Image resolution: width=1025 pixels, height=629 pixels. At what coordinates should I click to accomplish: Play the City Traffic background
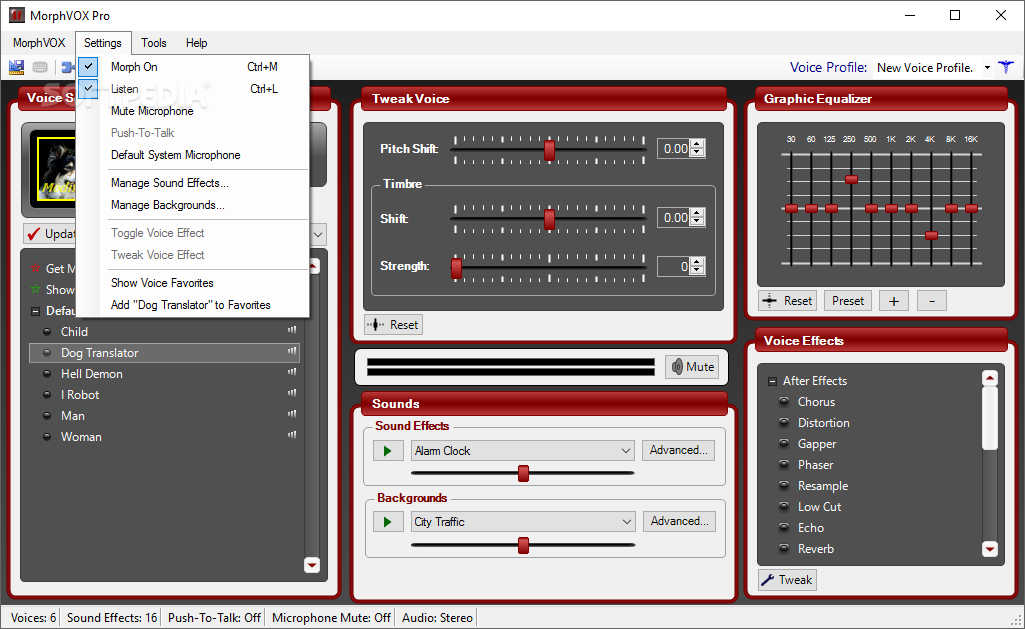tap(388, 522)
